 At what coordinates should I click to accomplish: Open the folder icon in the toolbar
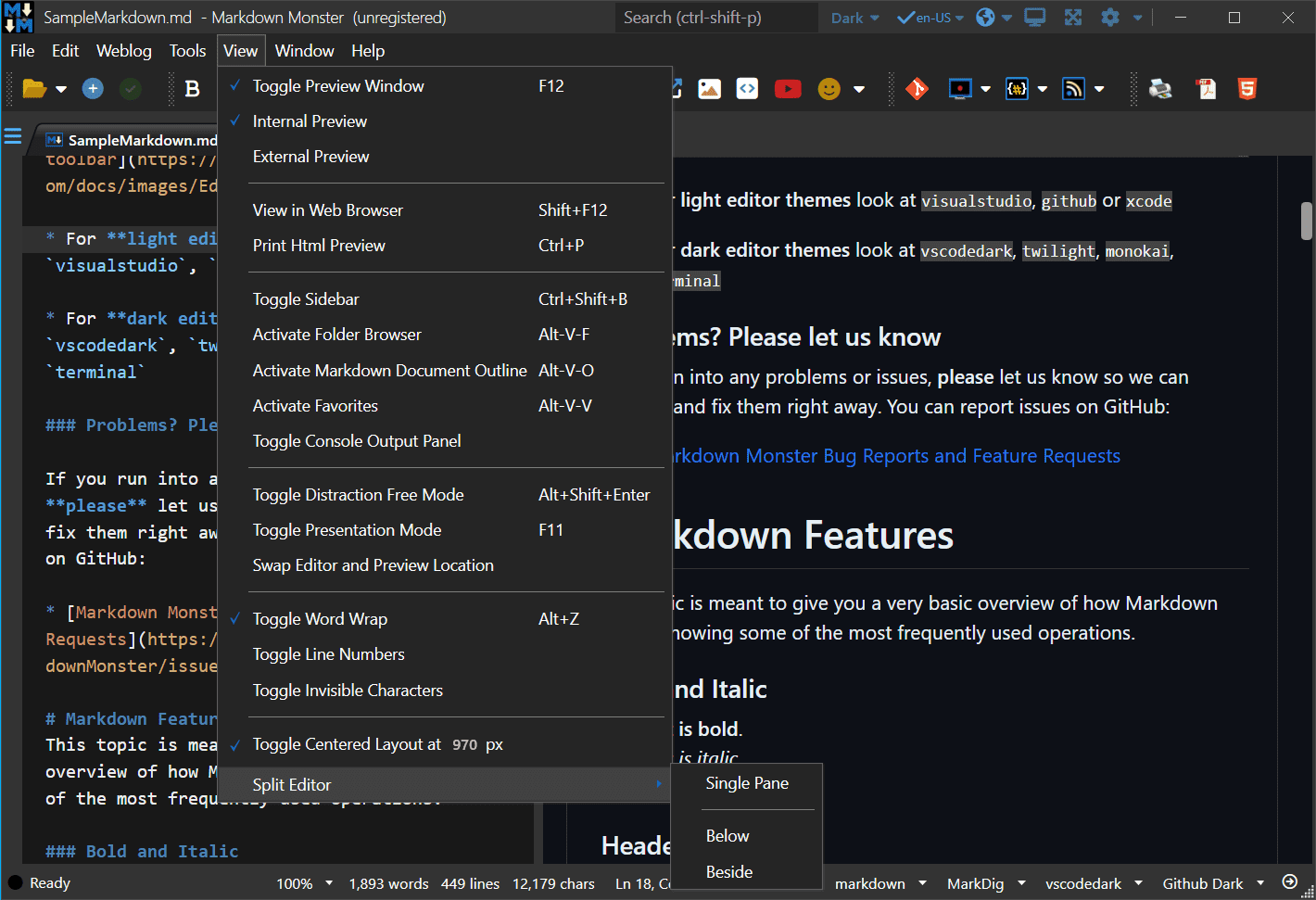click(34, 89)
